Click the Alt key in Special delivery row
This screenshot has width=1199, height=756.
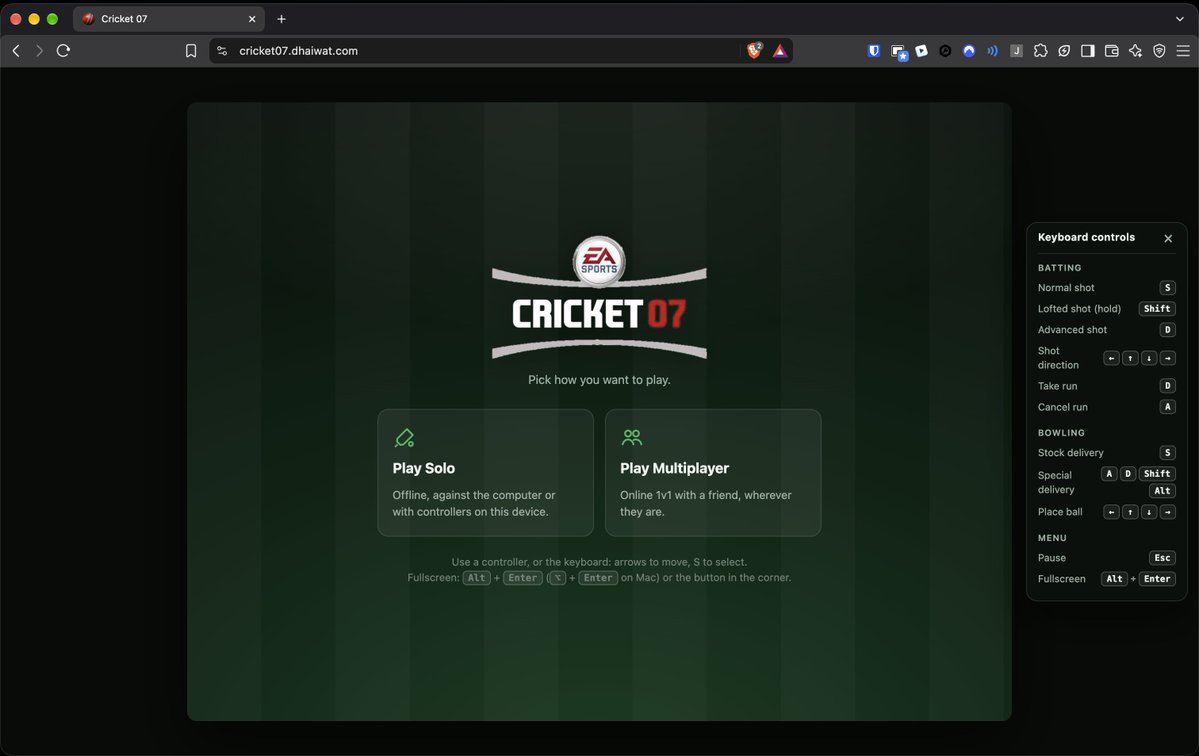[1162, 491]
